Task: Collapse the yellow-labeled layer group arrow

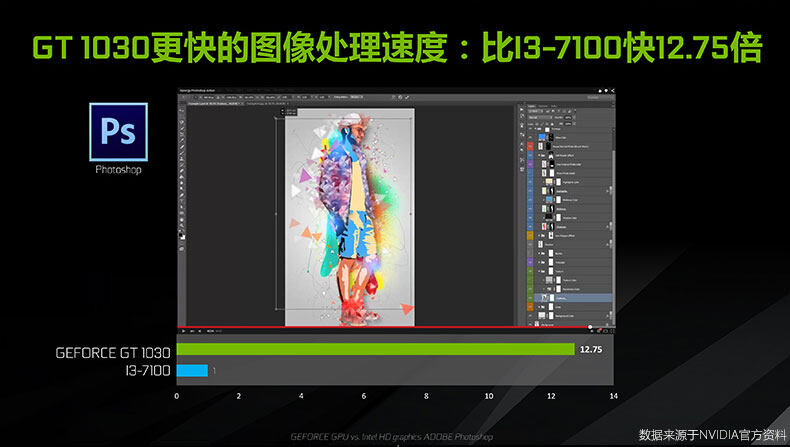Action: (x=539, y=235)
